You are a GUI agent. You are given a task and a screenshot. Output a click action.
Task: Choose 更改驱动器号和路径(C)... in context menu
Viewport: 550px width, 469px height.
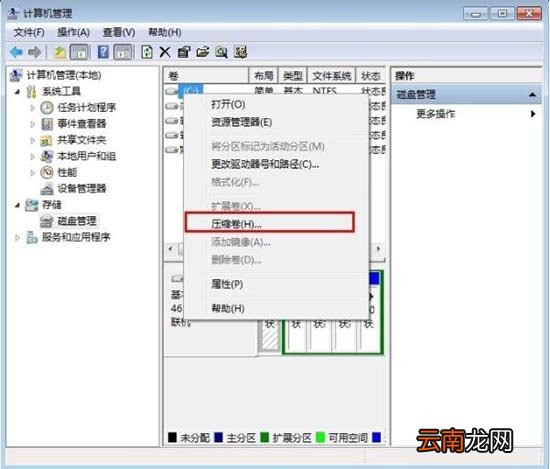click(x=277, y=164)
